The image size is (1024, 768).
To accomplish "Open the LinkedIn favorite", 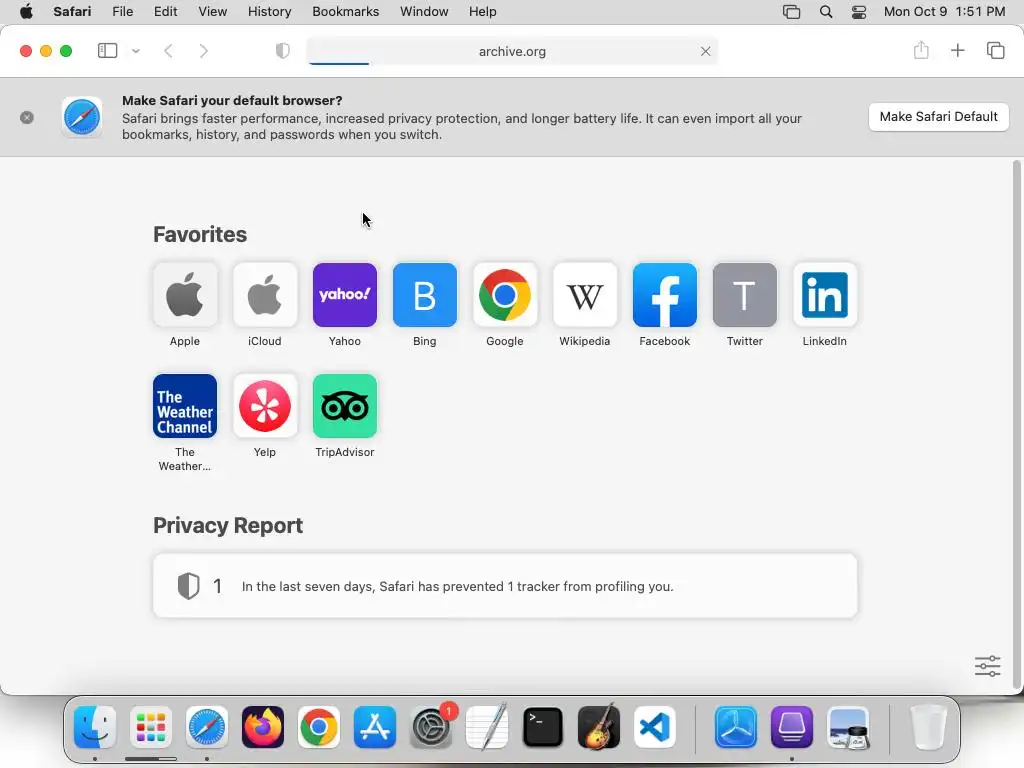I will click(825, 295).
